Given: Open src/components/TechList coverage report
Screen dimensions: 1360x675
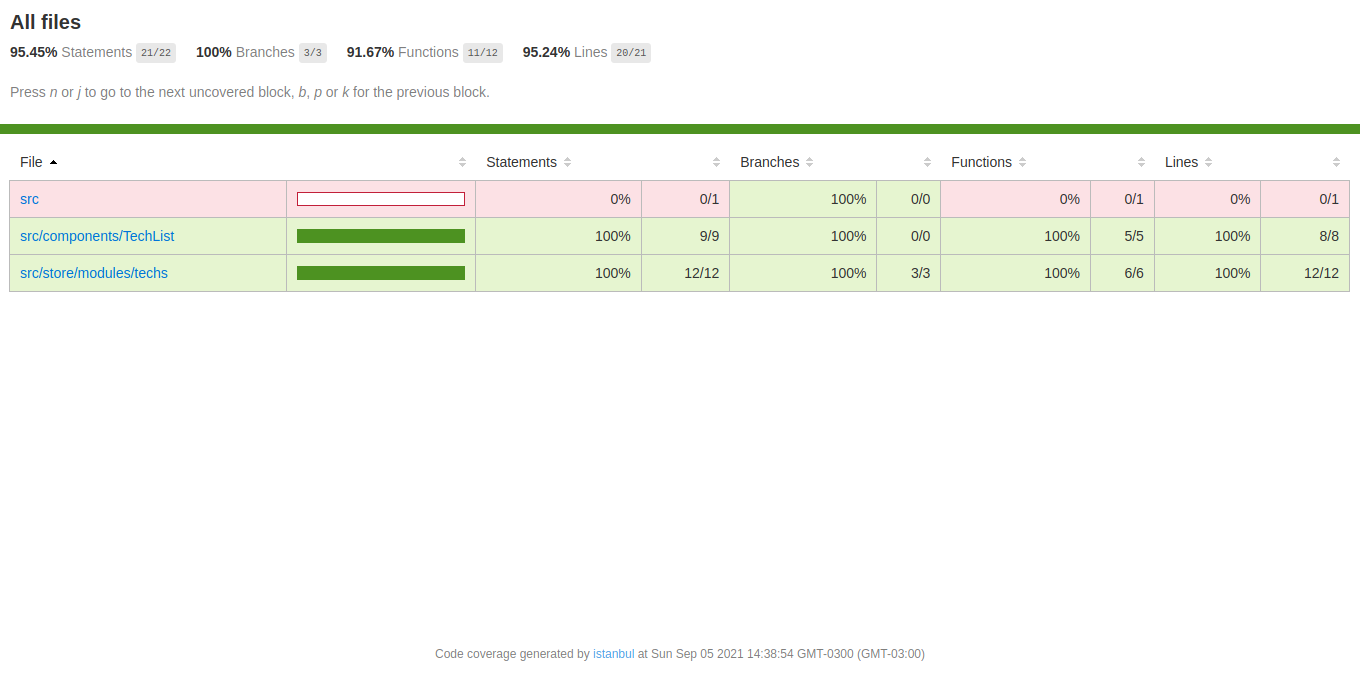Looking at the screenshot, I should (x=97, y=236).
